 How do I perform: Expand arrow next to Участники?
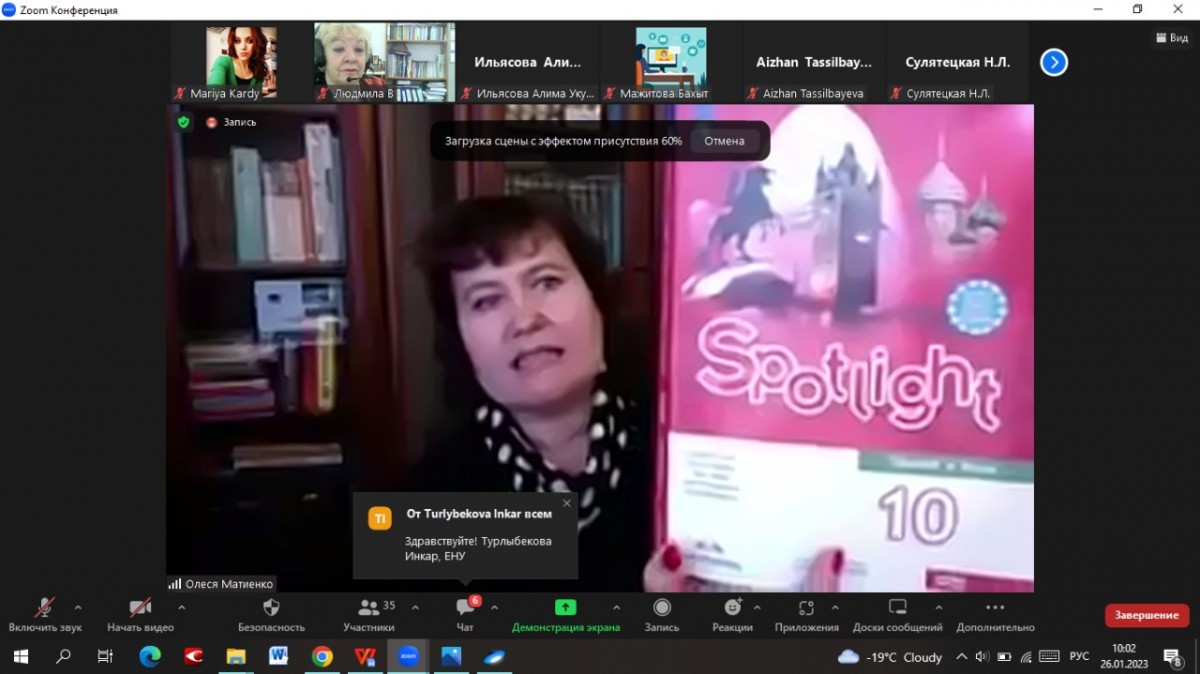pos(415,607)
